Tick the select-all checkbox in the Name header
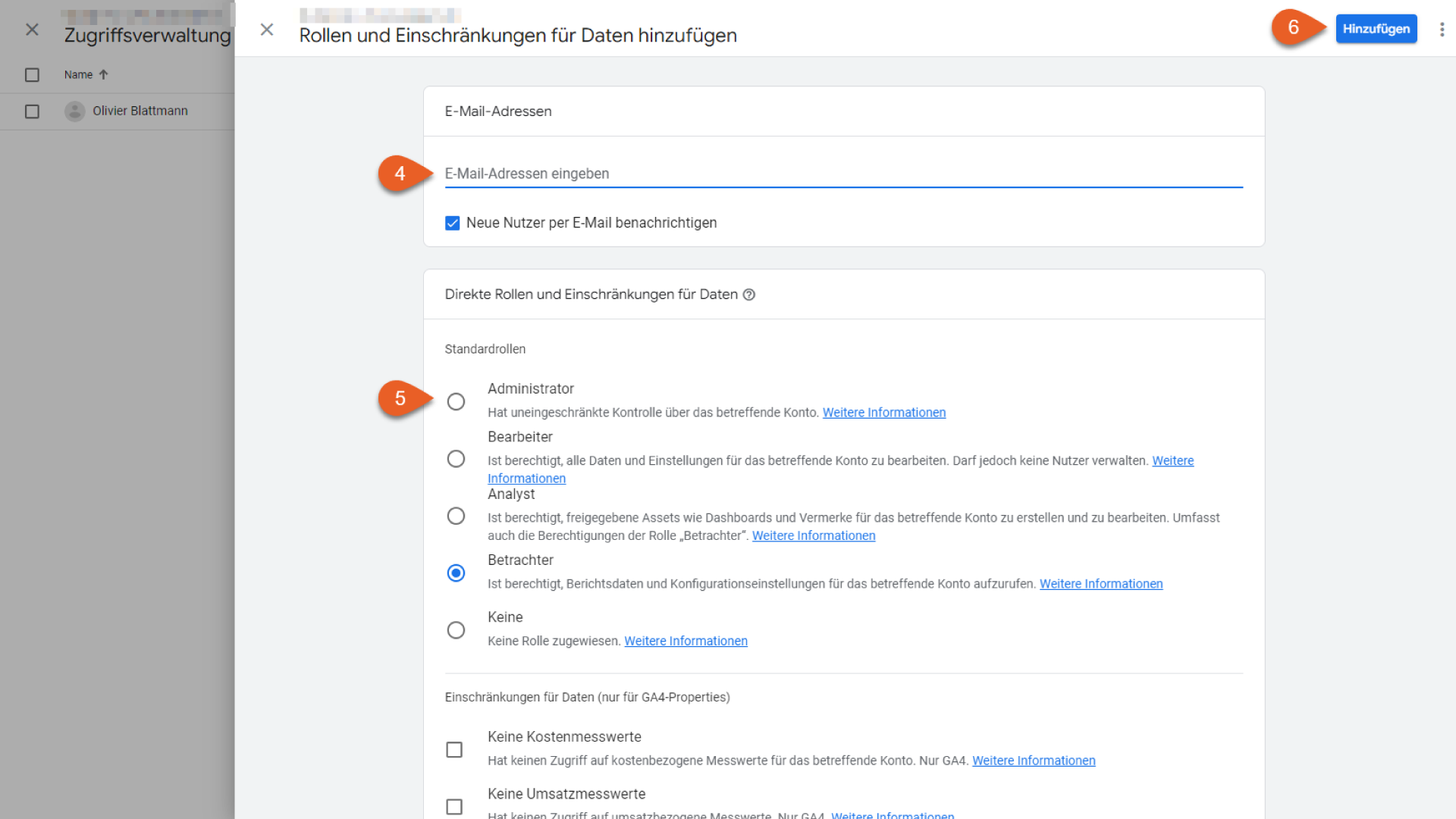This screenshot has height=819, width=1456. click(32, 74)
